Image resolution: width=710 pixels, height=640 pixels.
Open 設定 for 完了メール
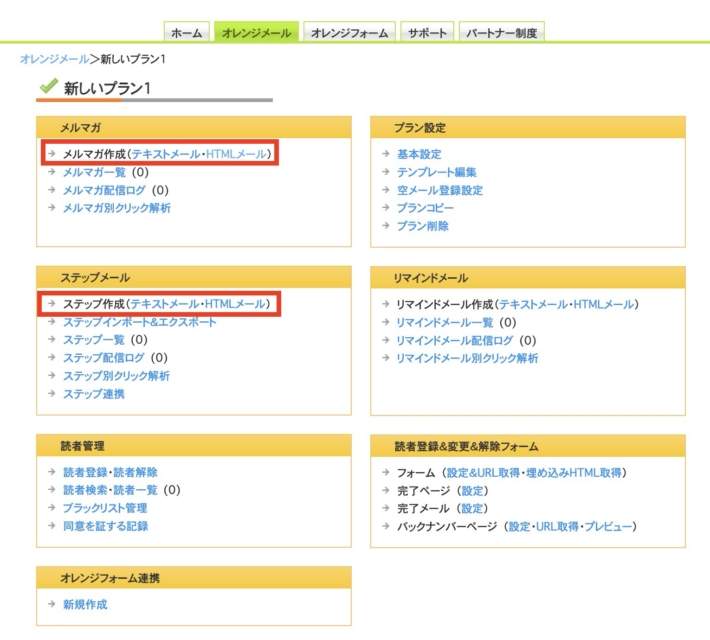coord(472,509)
